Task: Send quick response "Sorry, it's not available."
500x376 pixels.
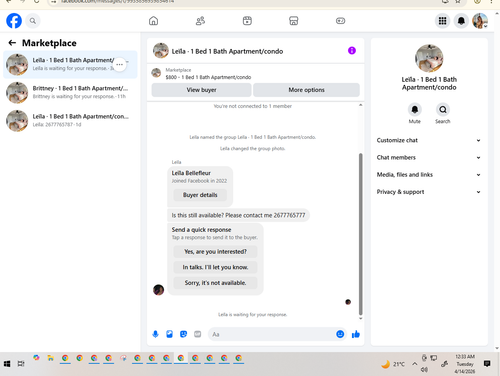Action: point(215,283)
